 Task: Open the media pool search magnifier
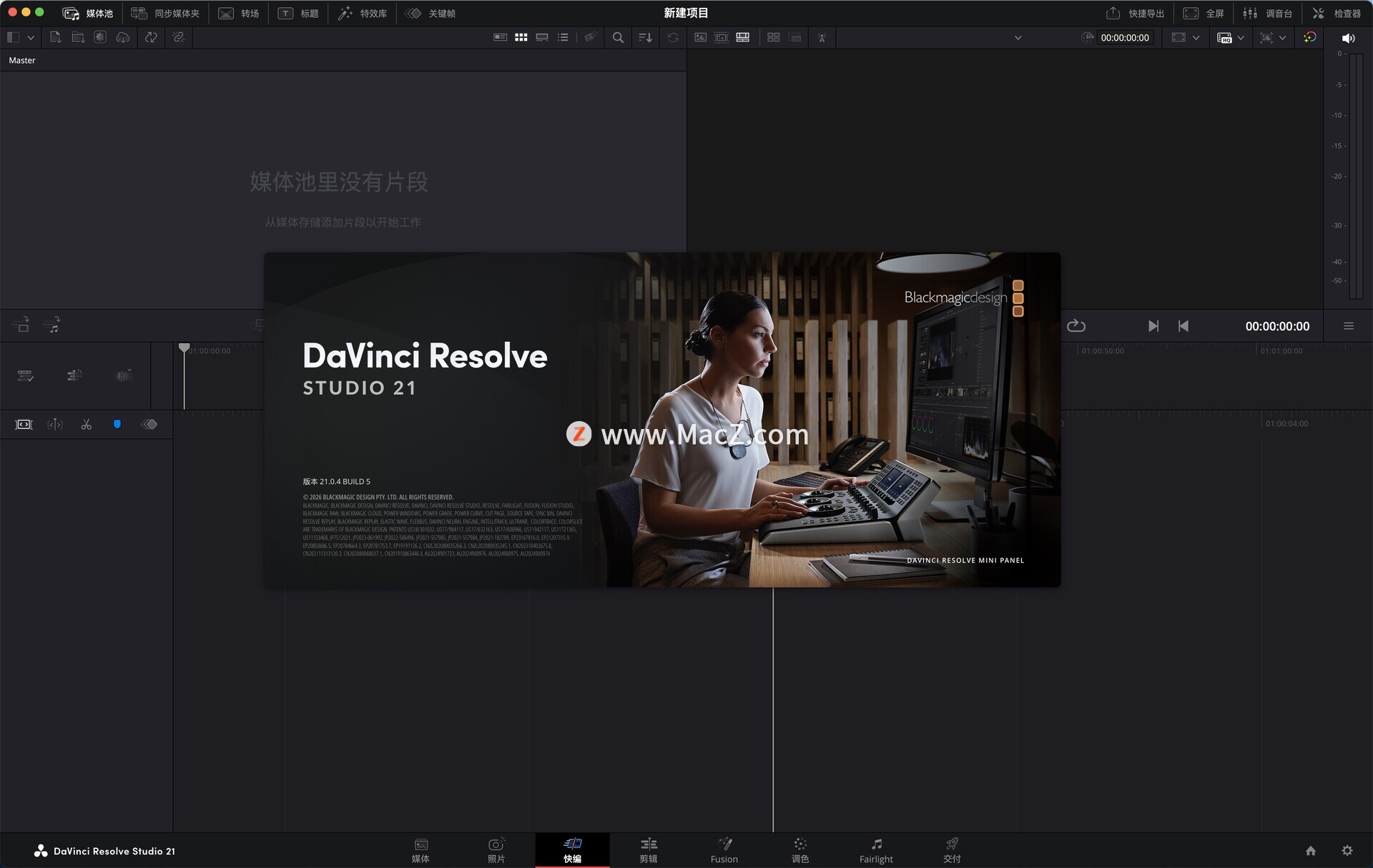pos(618,37)
